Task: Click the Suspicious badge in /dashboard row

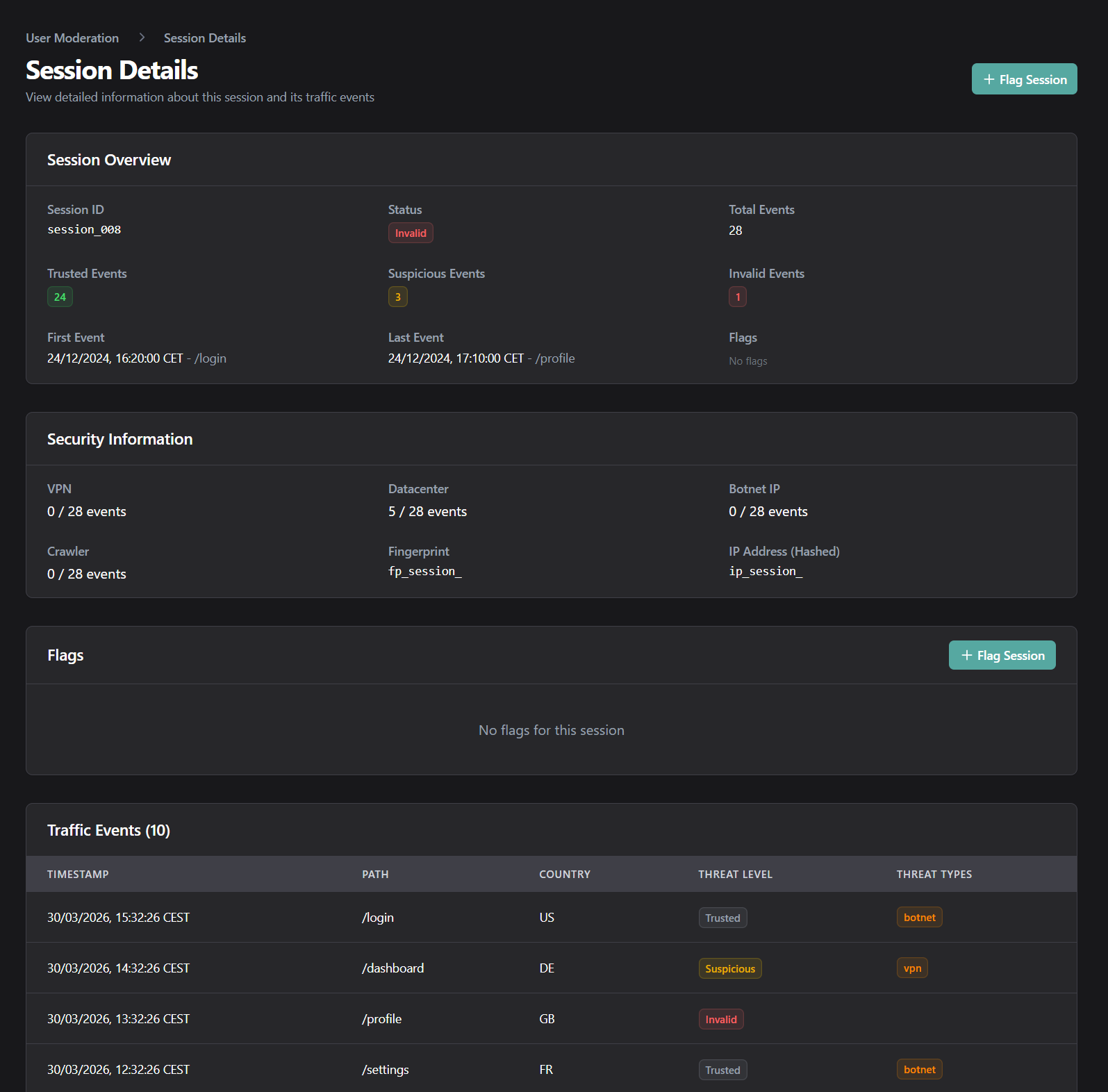Action: tap(729, 969)
